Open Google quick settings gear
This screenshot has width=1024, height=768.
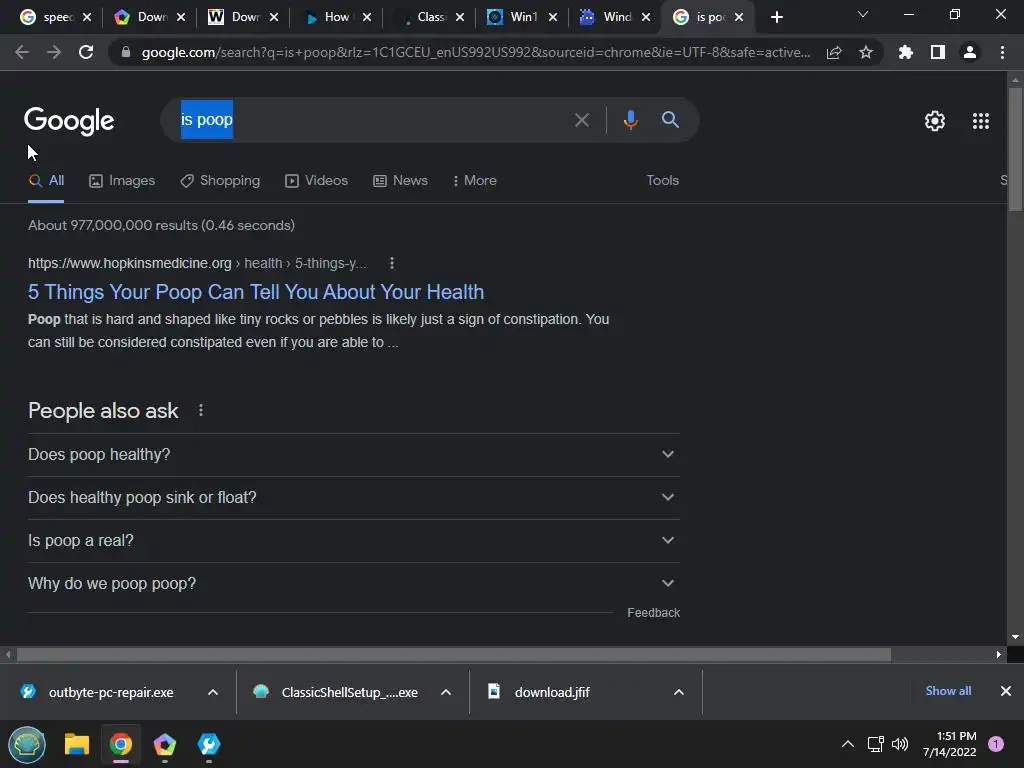(935, 121)
